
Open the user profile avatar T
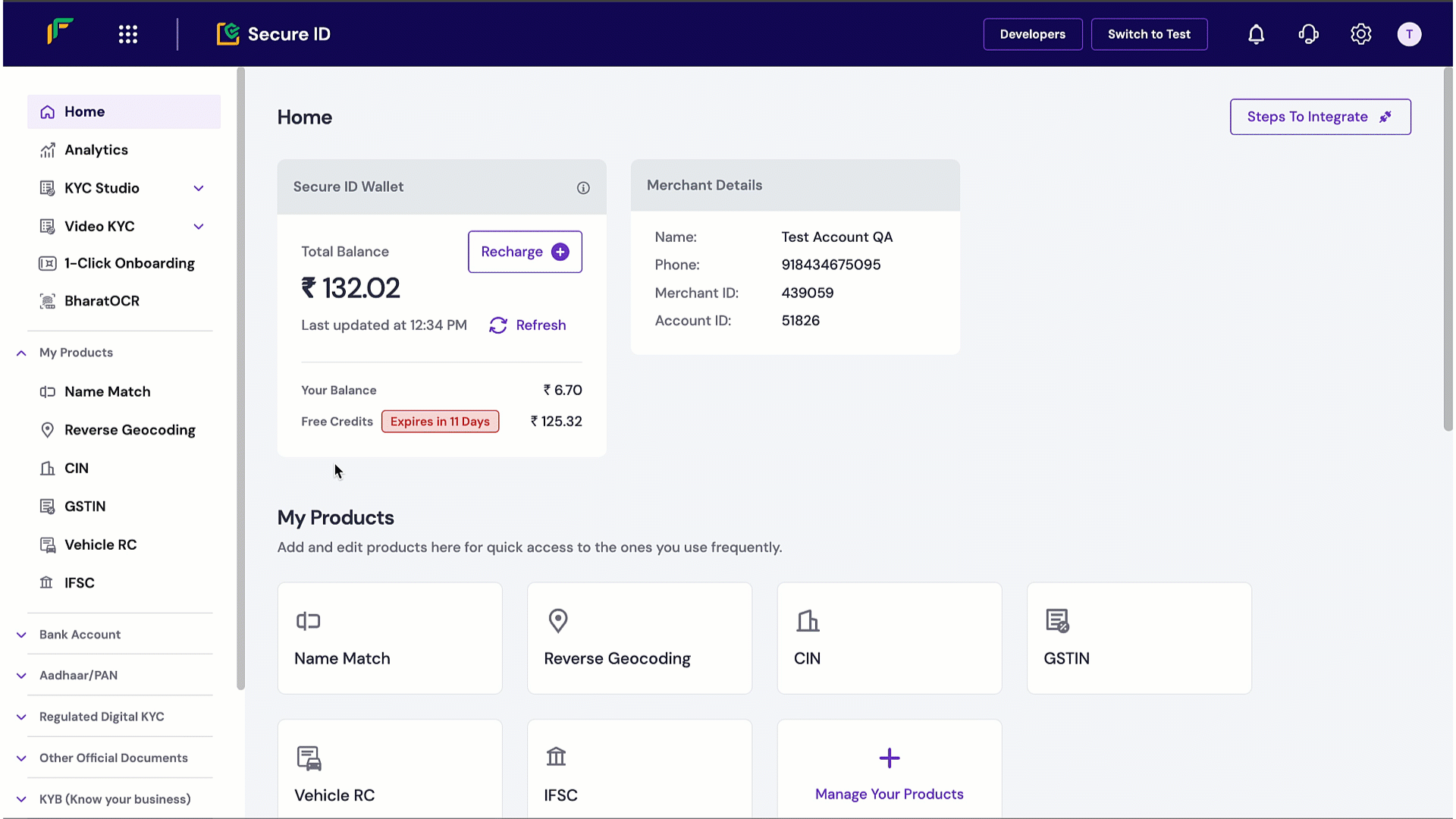1408,34
